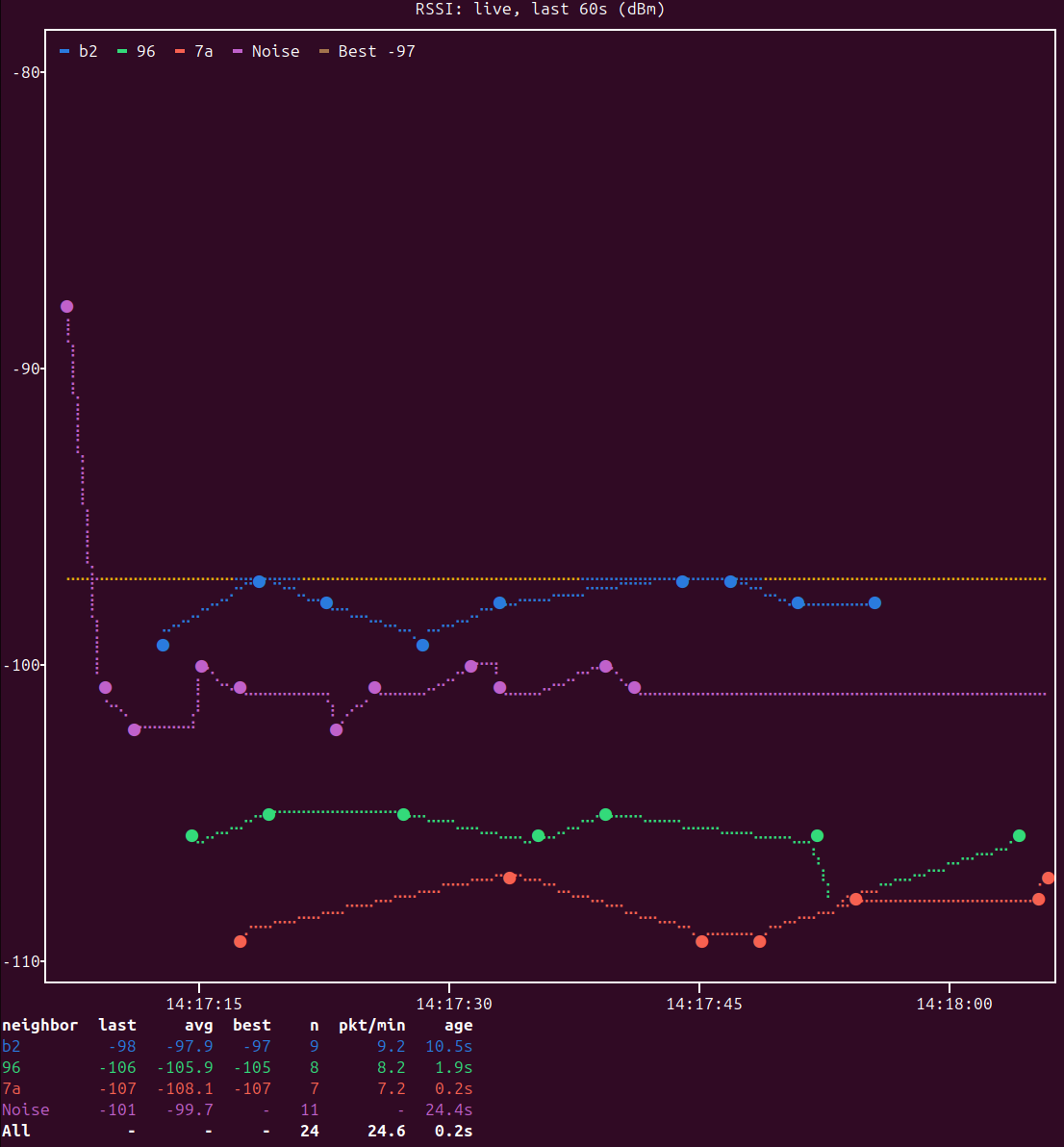Click the best column header
This screenshot has height=1147, width=1064.
point(251,1025)
